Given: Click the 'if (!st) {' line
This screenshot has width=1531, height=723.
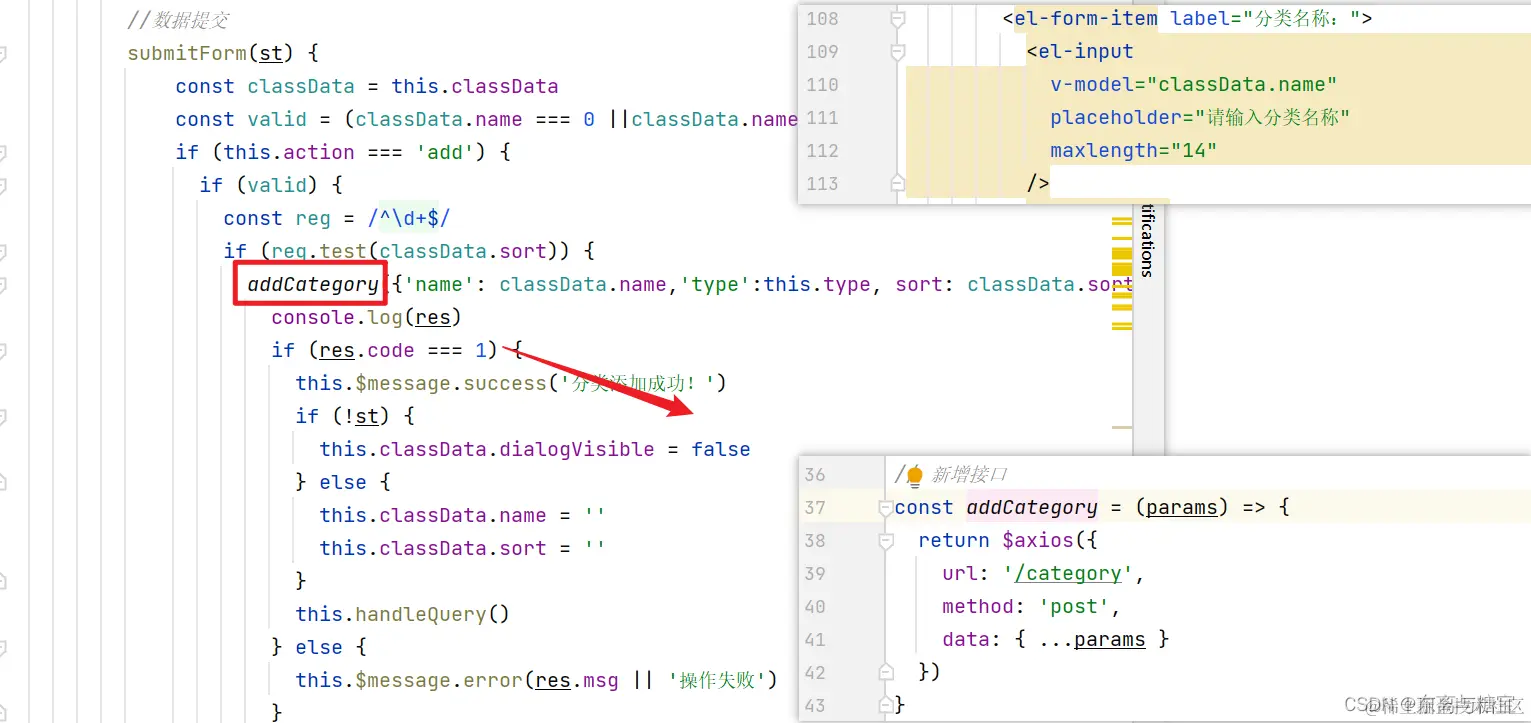Looking at the screenshot, I should (355, 416).
